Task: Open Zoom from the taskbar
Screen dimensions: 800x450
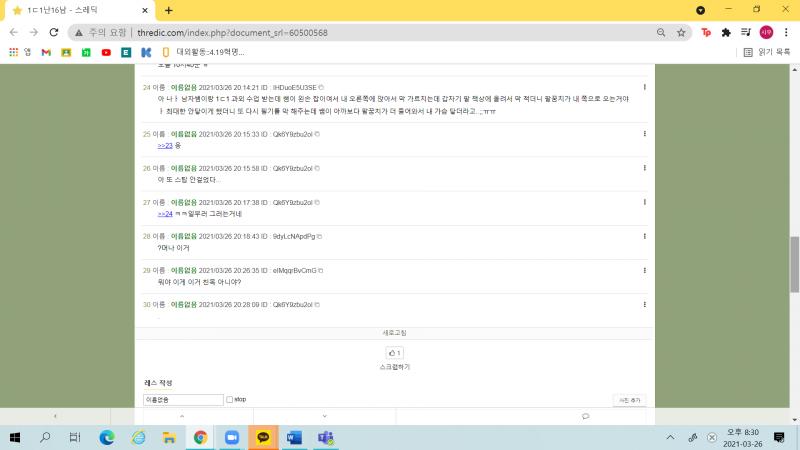Action: pyautogui.click(x=232, y=437)
